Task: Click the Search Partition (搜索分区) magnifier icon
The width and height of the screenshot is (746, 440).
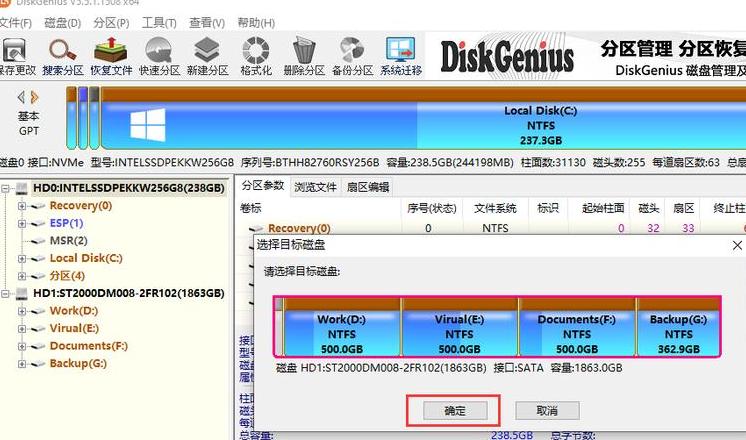Action: click(x=63, y=51)
